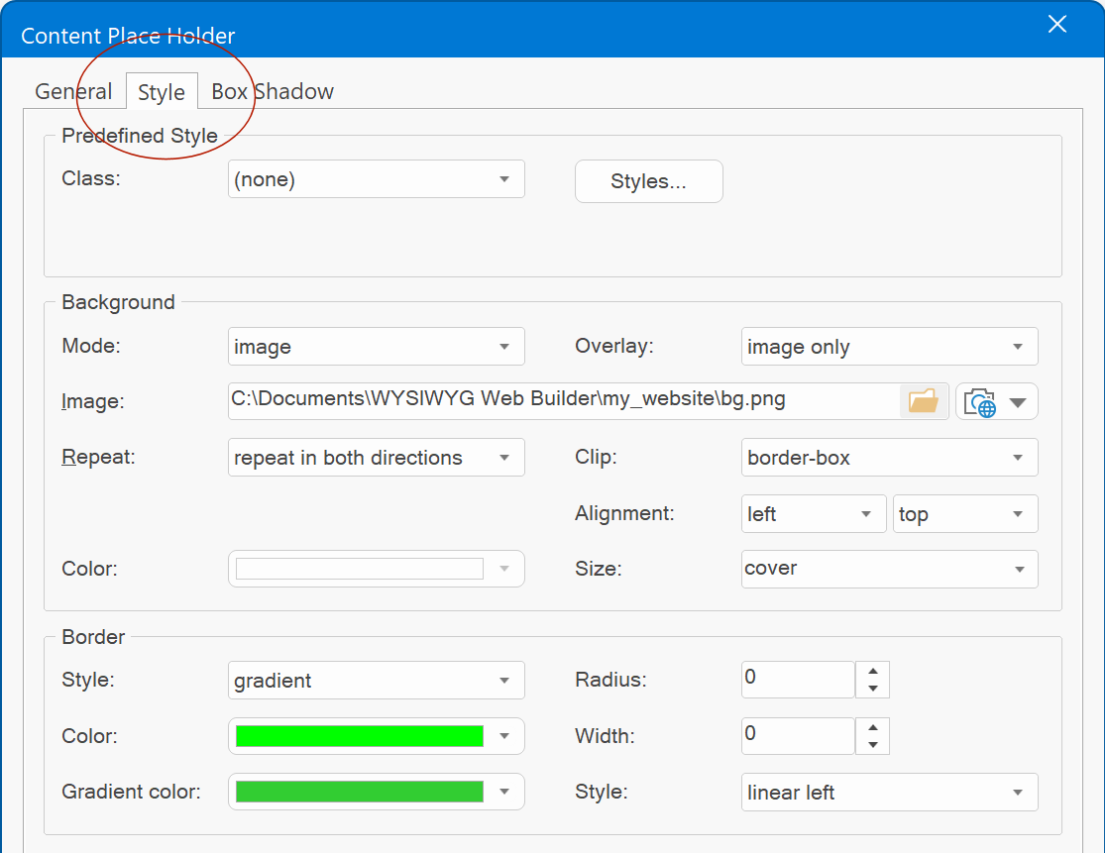Click the Image path input field
Image resolution: width=1106 pixels, height=854 pixels.
pyautogui.click(x=564, y=401)
